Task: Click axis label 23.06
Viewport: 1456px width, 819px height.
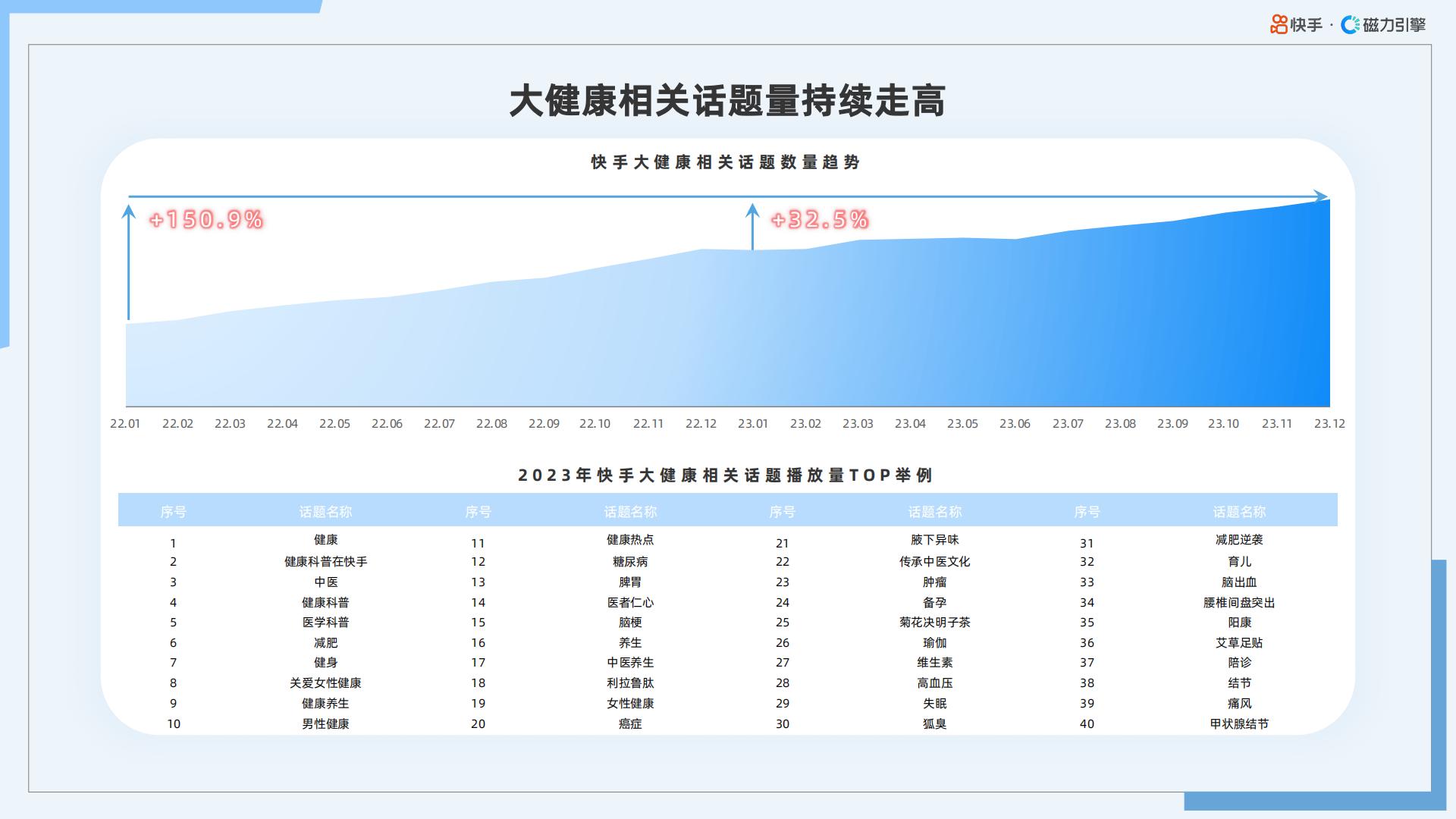Action: tap(1015, 423)
